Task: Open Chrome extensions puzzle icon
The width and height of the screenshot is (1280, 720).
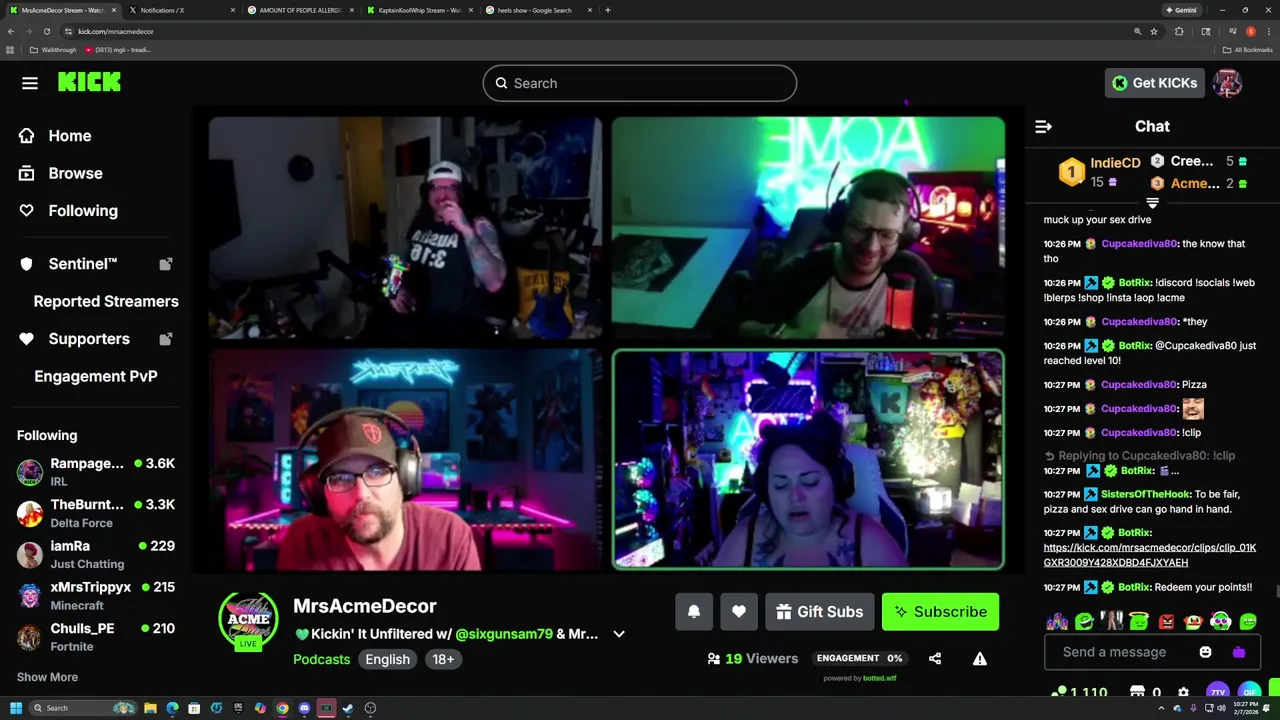Action: pyautogui.click(x=1179, y=31)
